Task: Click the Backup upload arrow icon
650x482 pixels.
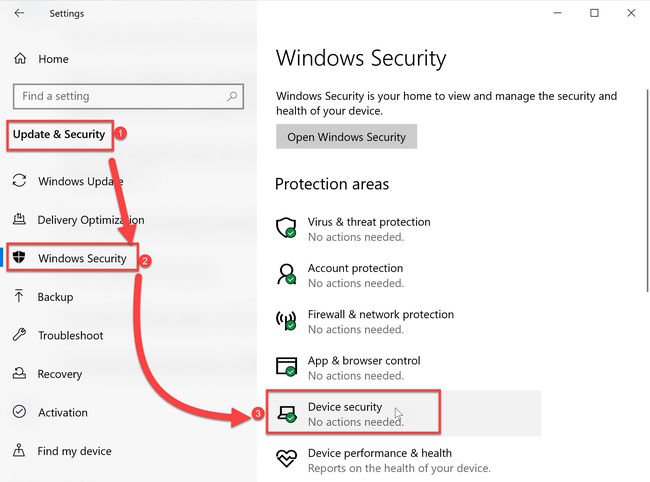Action: click(x=19, y=297)
